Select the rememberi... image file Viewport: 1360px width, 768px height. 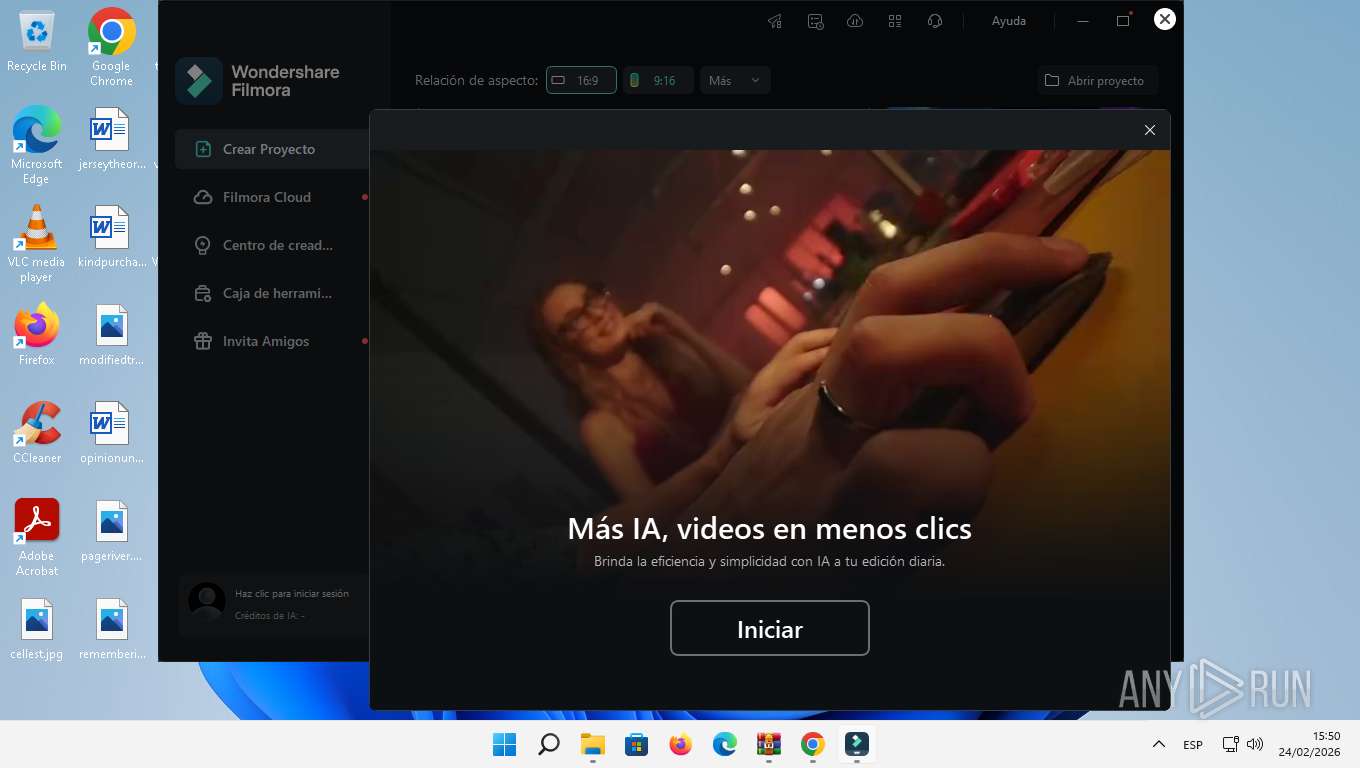111,629
